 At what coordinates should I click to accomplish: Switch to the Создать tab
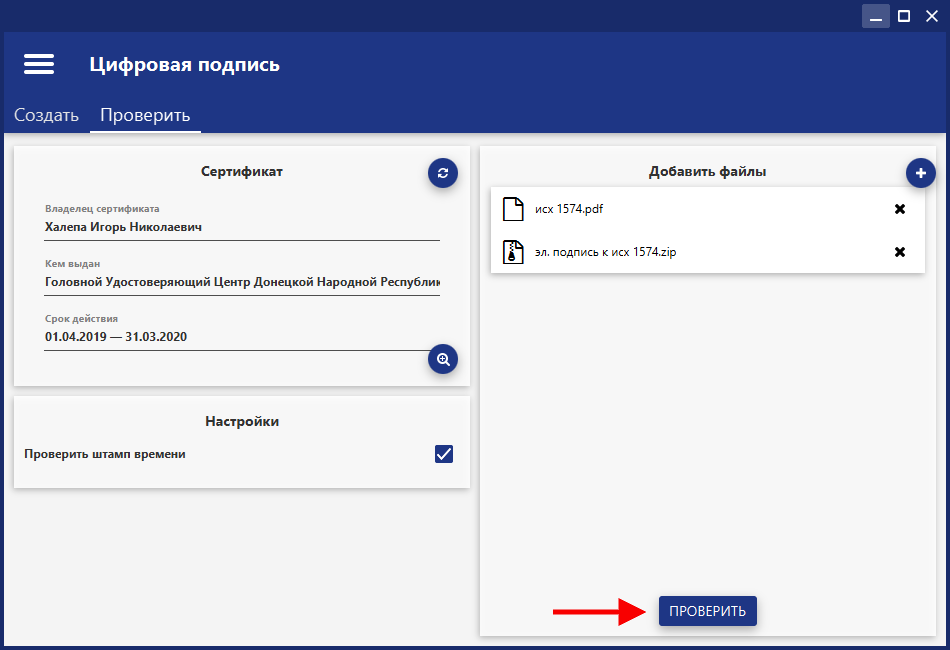click(x=46, y=115)
